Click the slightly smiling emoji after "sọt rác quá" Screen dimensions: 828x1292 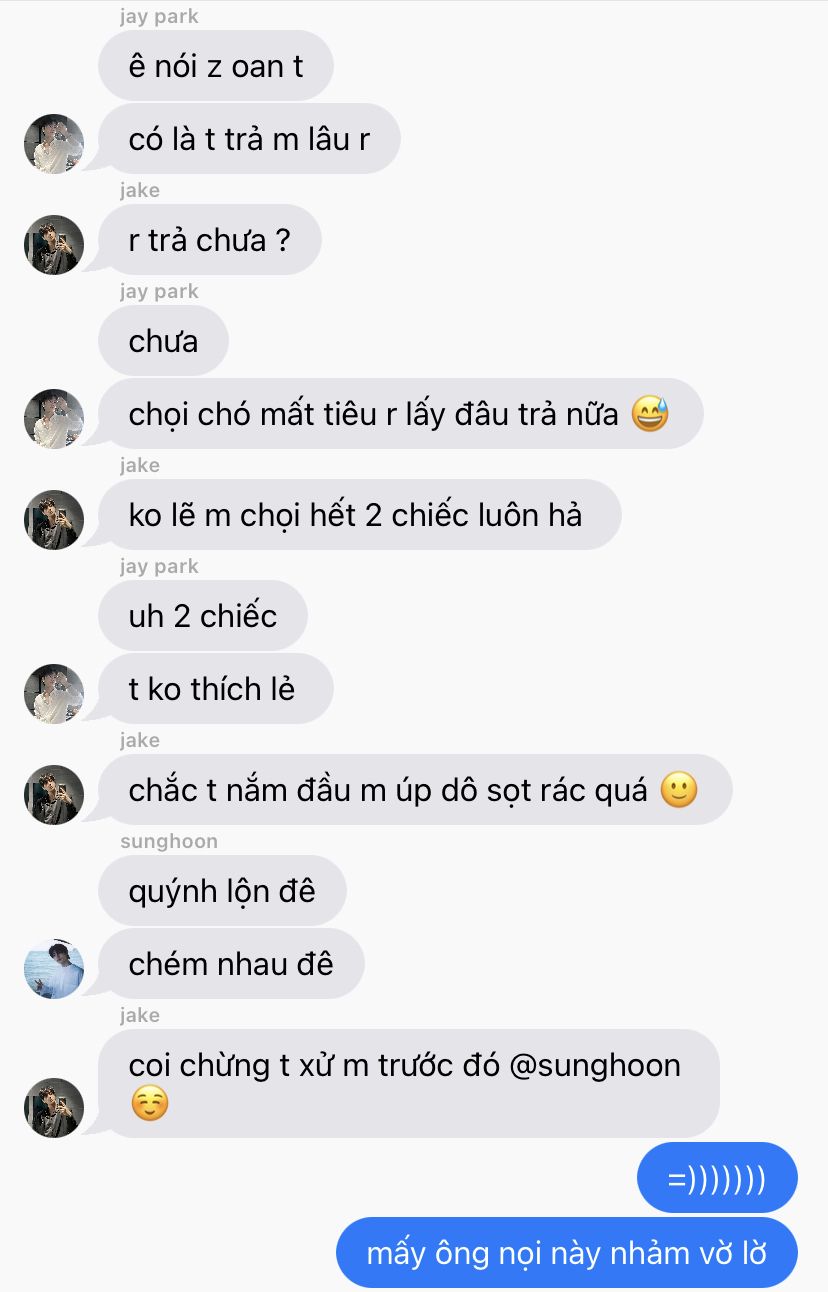point(679,790)
